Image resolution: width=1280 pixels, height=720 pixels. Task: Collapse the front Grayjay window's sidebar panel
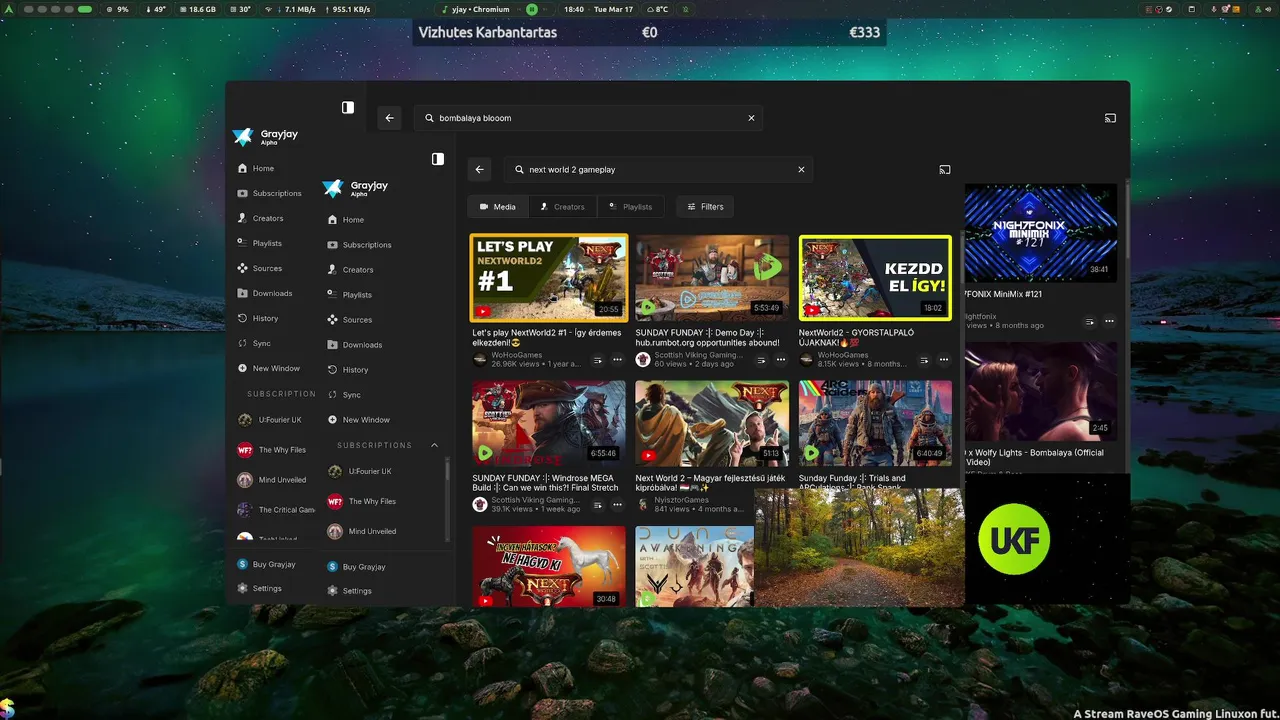pyautogui.click(x=438, y=159)
